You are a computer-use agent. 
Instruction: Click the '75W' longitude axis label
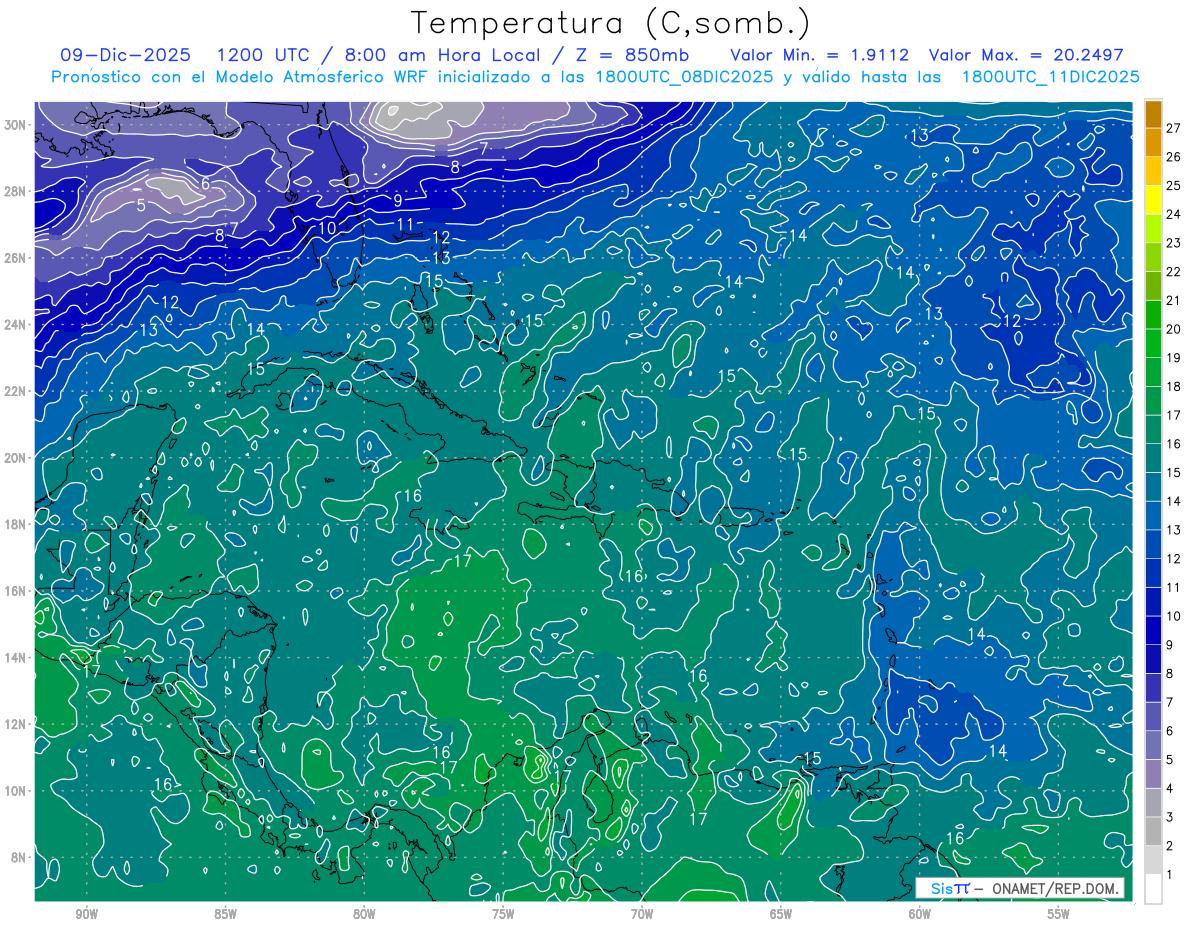(503, 914)
